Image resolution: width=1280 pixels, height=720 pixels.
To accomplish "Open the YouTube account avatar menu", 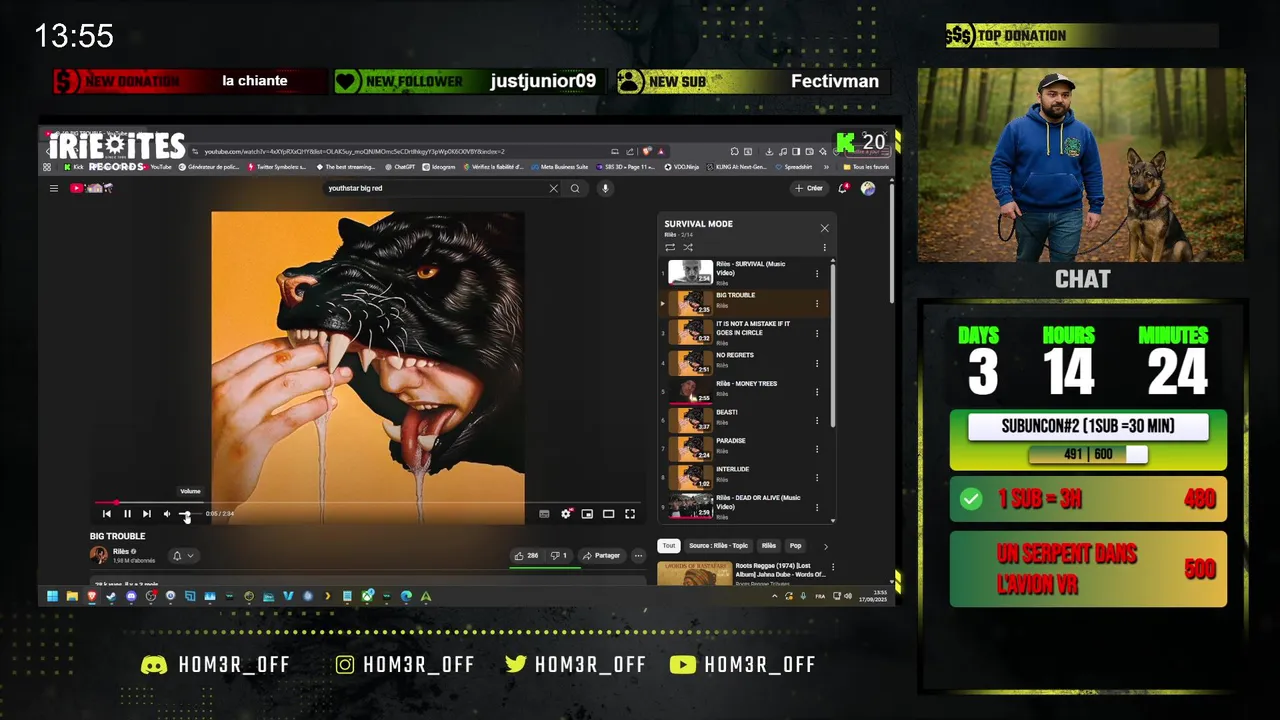I will [868, 188].
